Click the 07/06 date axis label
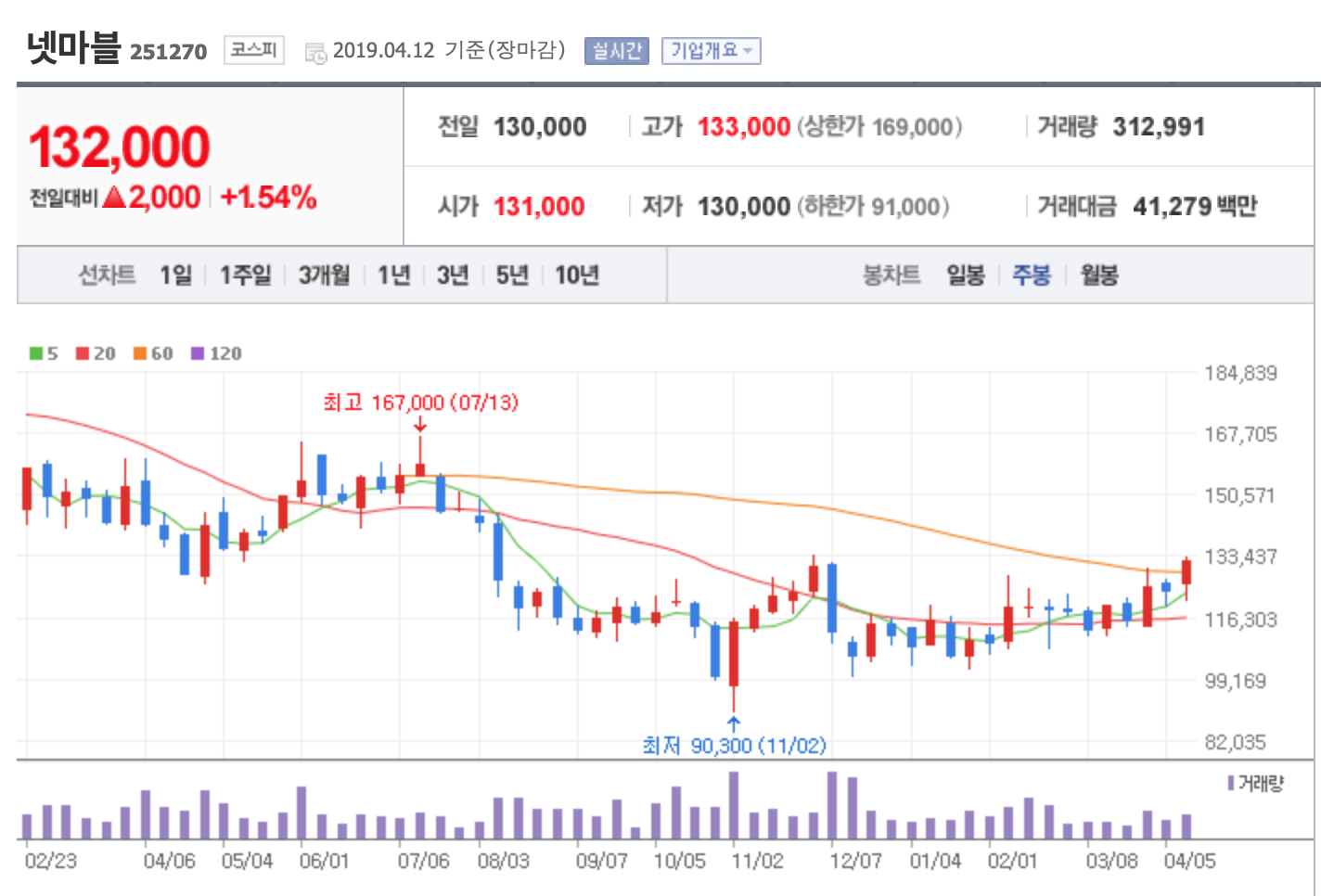The image size is (1321, 896). point(424,861)
